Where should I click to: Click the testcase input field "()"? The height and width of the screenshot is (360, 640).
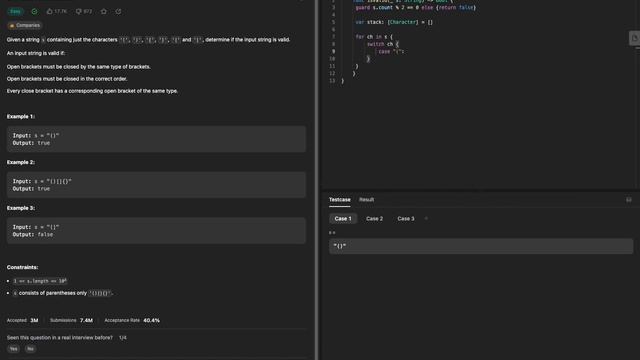click(481, 246)
